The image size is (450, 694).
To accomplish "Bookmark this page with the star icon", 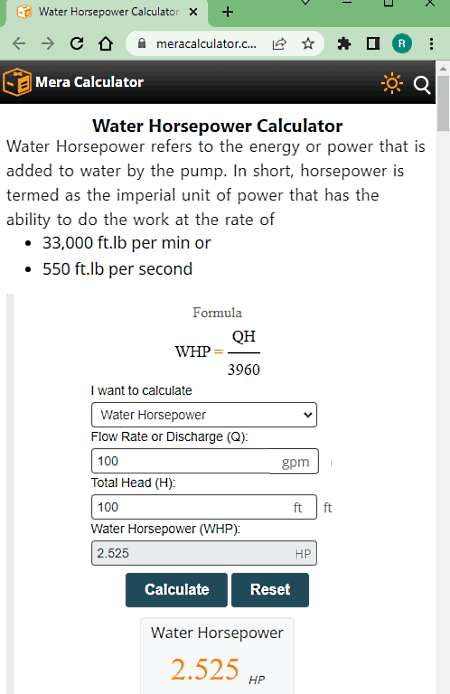I will click(308, 43).
